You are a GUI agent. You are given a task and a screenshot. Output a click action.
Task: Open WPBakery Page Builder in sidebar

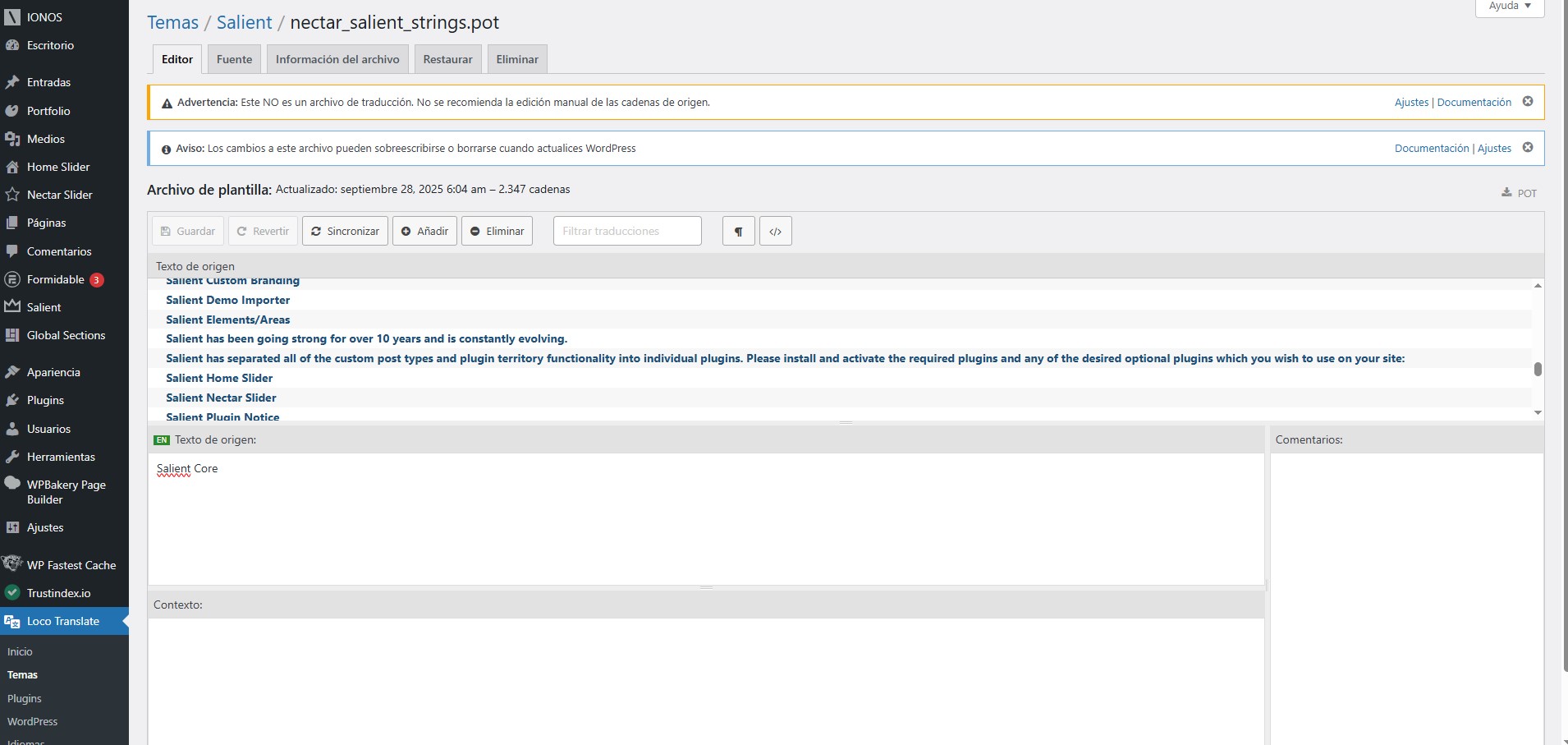click(x=66, y=492)
